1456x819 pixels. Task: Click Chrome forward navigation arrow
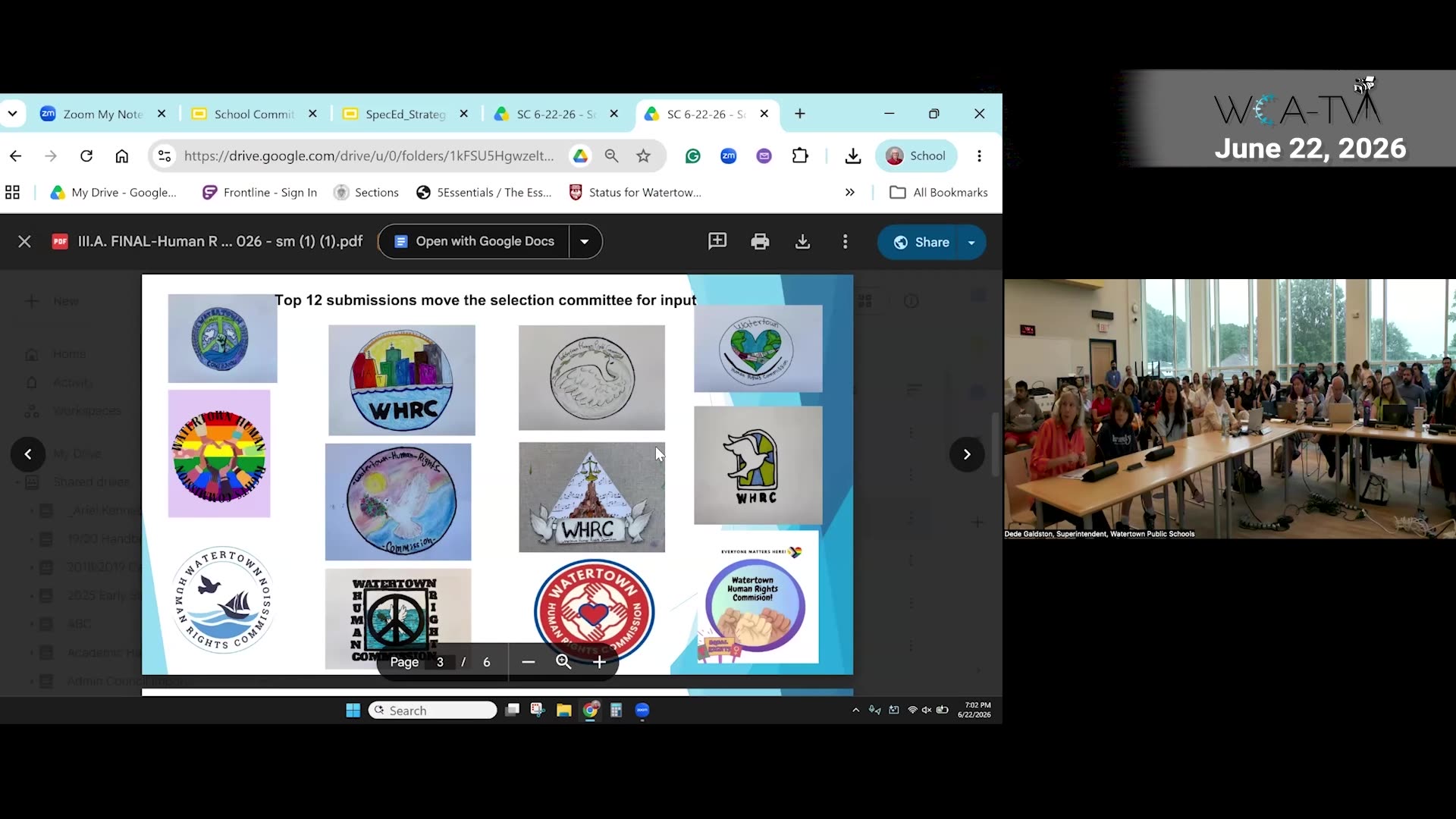(51, 155)
